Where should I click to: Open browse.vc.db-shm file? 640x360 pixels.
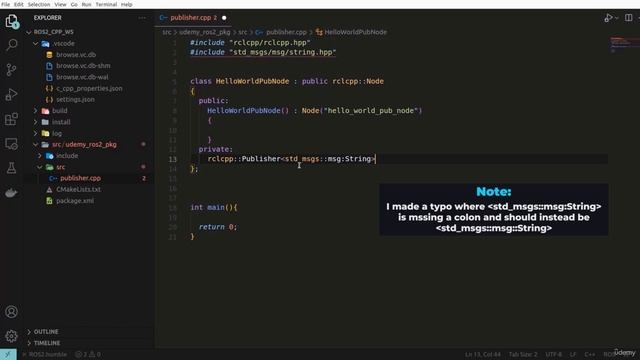[83, 66]
